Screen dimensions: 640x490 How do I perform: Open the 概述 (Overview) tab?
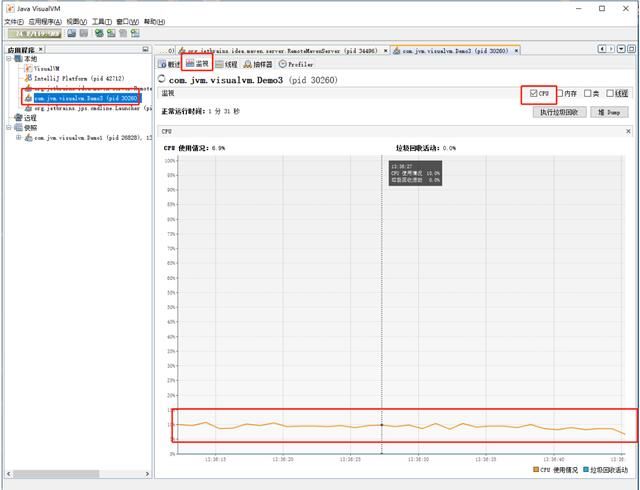tap(169, 64)
